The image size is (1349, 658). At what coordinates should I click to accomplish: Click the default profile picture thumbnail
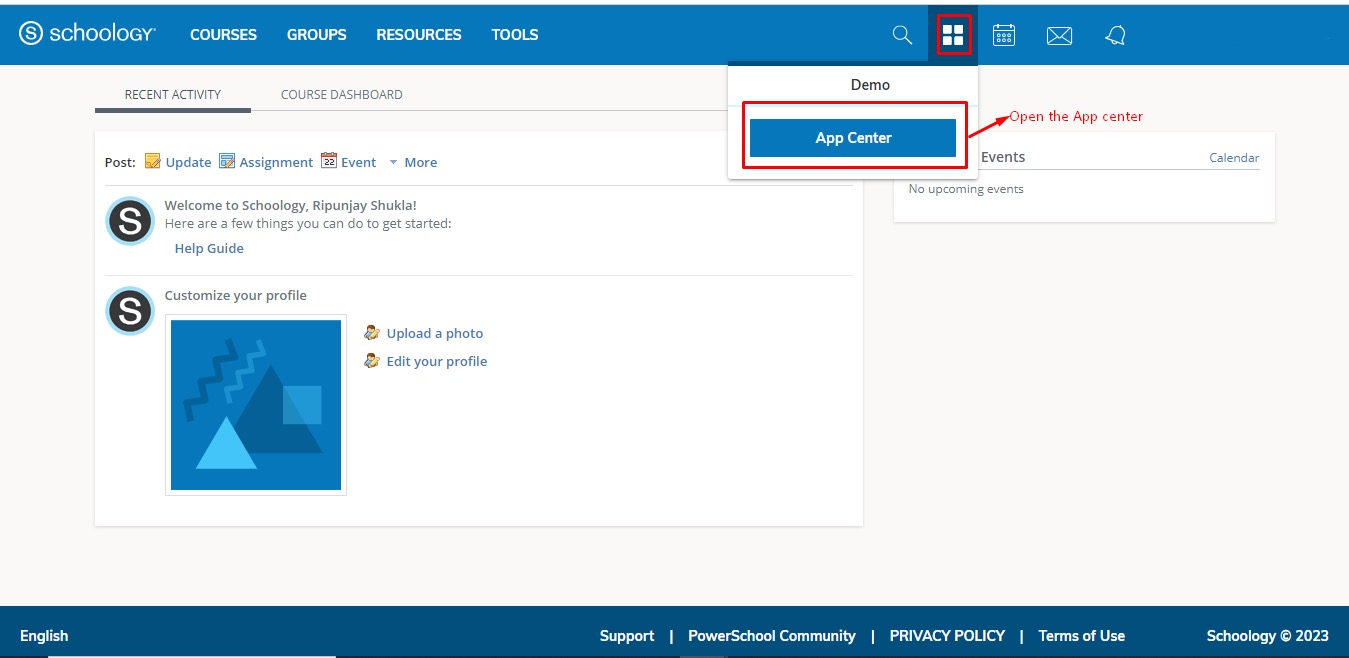(256, 405)
